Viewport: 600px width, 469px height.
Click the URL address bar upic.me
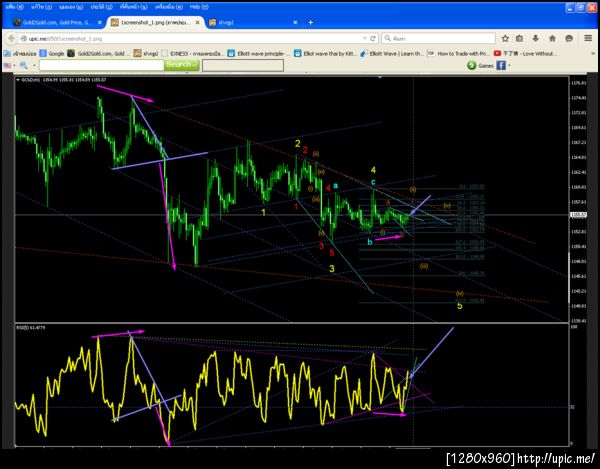[x=191, y=39]
